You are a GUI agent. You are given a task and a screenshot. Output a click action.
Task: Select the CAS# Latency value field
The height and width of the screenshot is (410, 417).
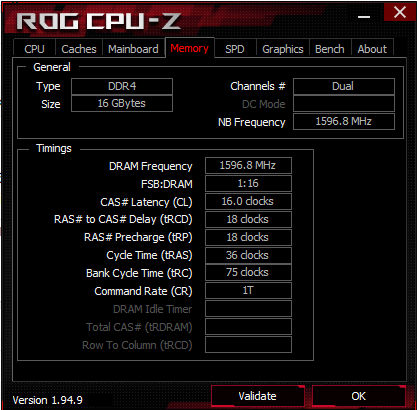pos(248,201)
